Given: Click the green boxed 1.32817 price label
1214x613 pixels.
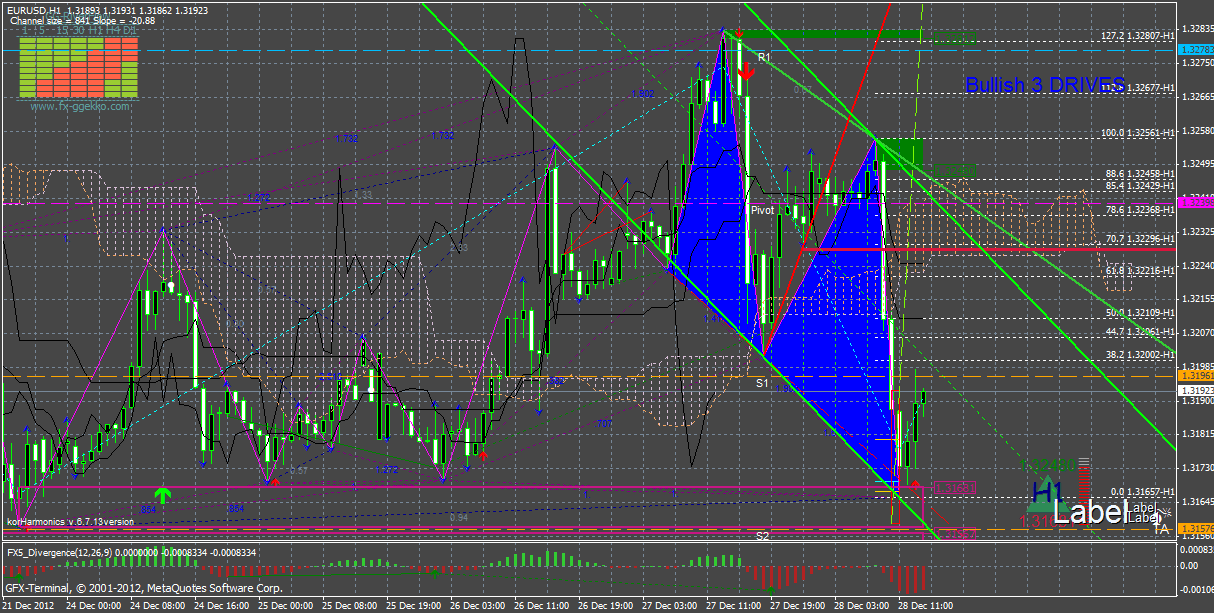Looking at the screenshot, I should point(955,39).
